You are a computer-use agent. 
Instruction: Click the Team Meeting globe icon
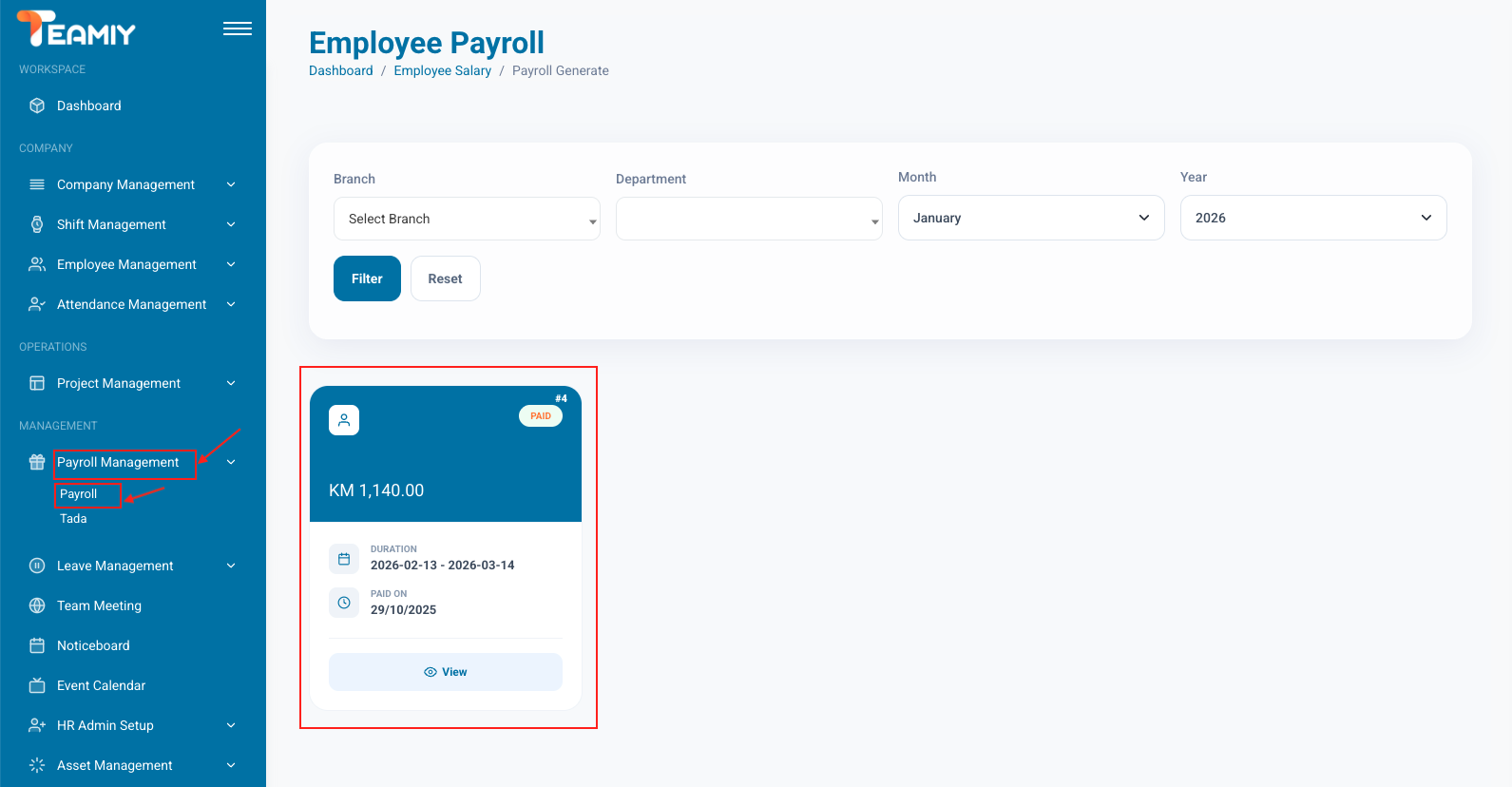(x=37, y=605)
